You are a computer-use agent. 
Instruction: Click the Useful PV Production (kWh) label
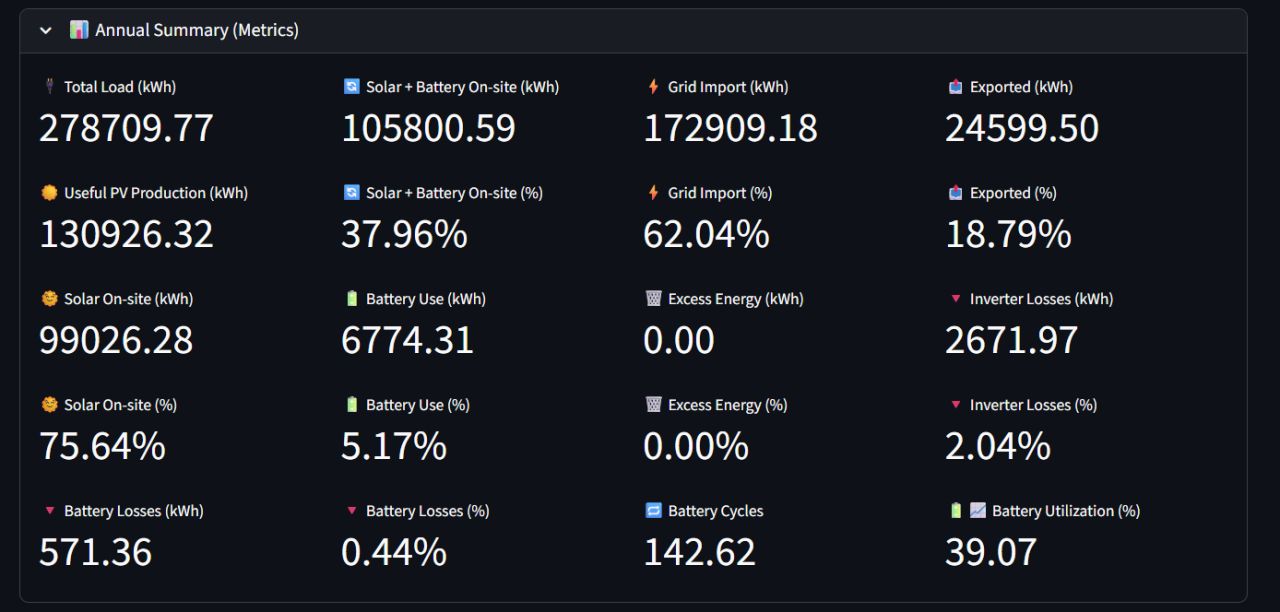(156, 193)
